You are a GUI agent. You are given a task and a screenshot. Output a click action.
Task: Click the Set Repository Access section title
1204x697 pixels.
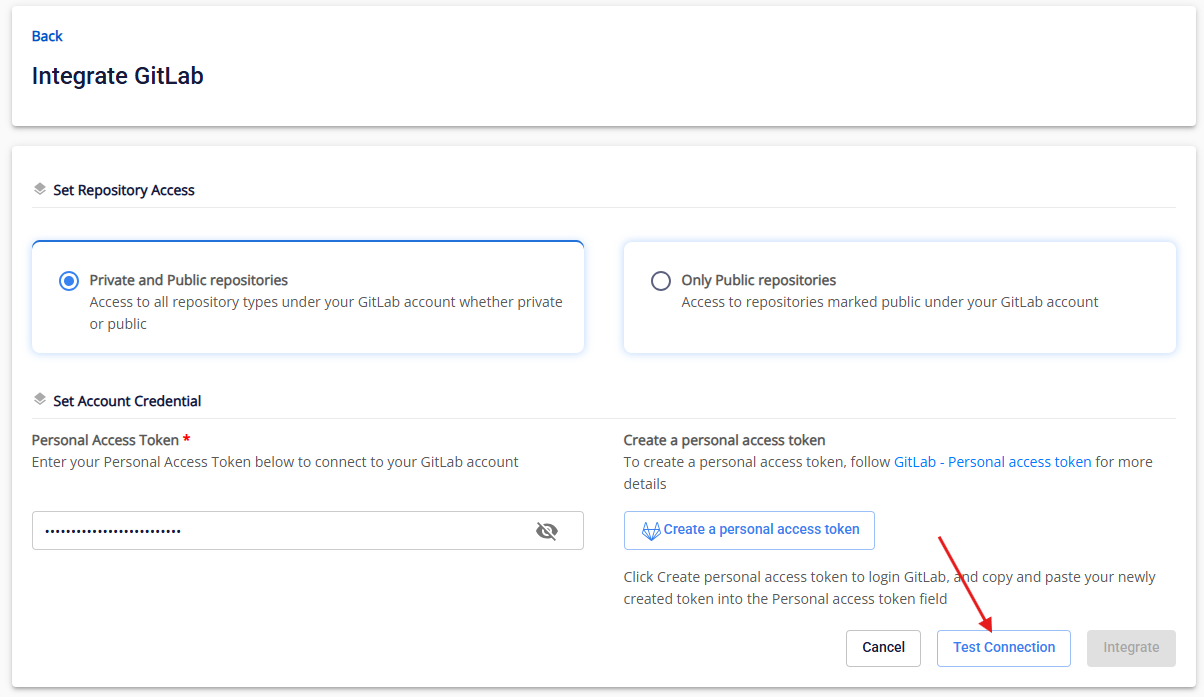click(x=124, y=190)
